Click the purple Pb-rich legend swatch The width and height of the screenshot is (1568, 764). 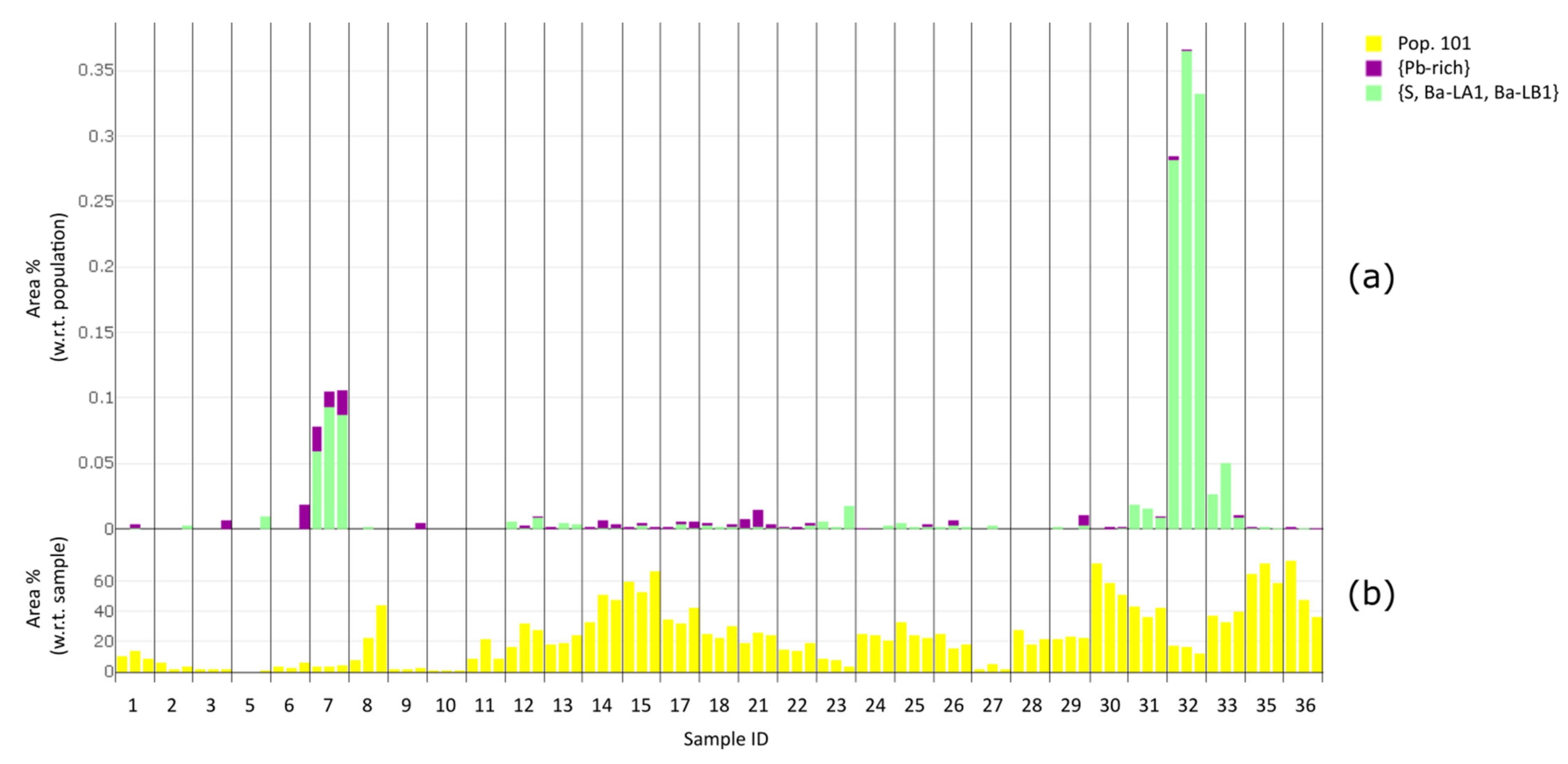click(1374, 68)
